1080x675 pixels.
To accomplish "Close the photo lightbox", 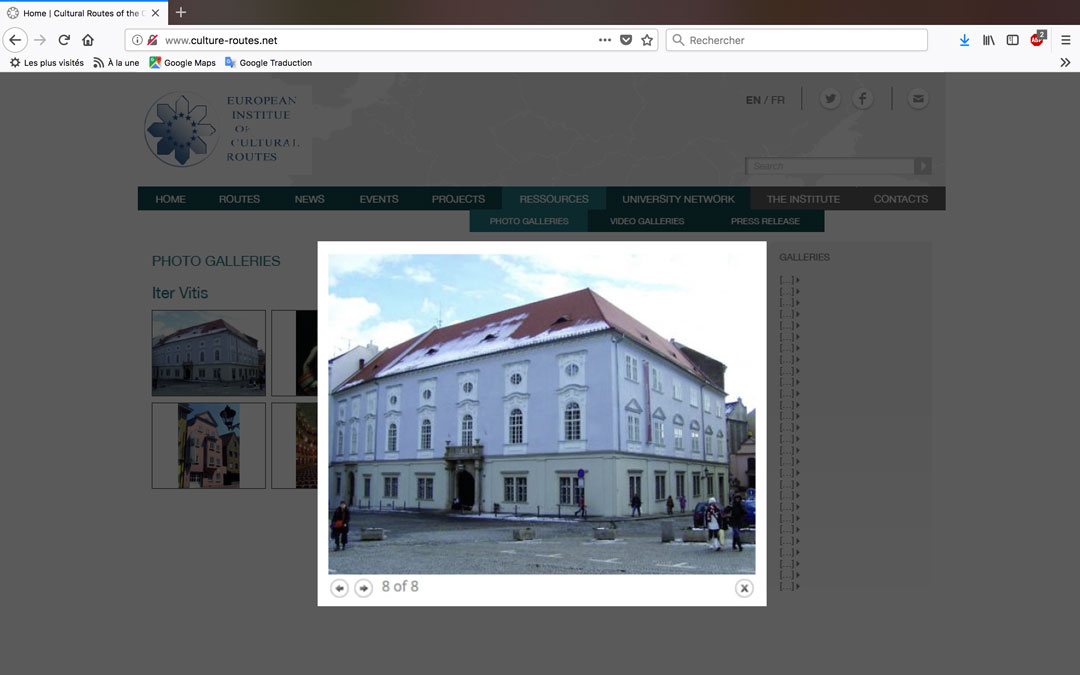I will click(x=744, y=588).
